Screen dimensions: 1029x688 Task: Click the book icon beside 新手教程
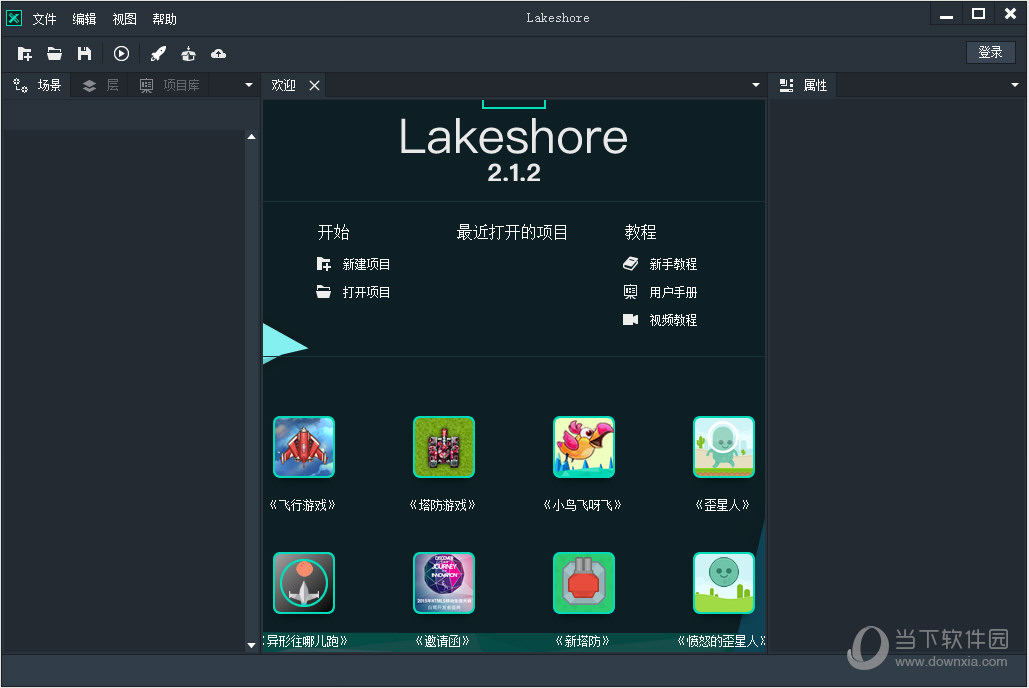tap(631, 263)
